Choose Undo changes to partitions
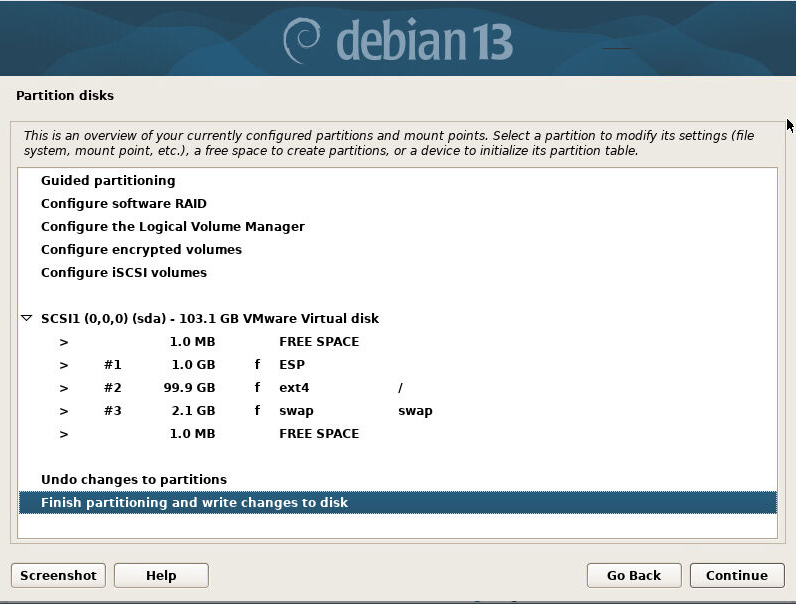This screenshot has width=796, height=604. [397, 480]
